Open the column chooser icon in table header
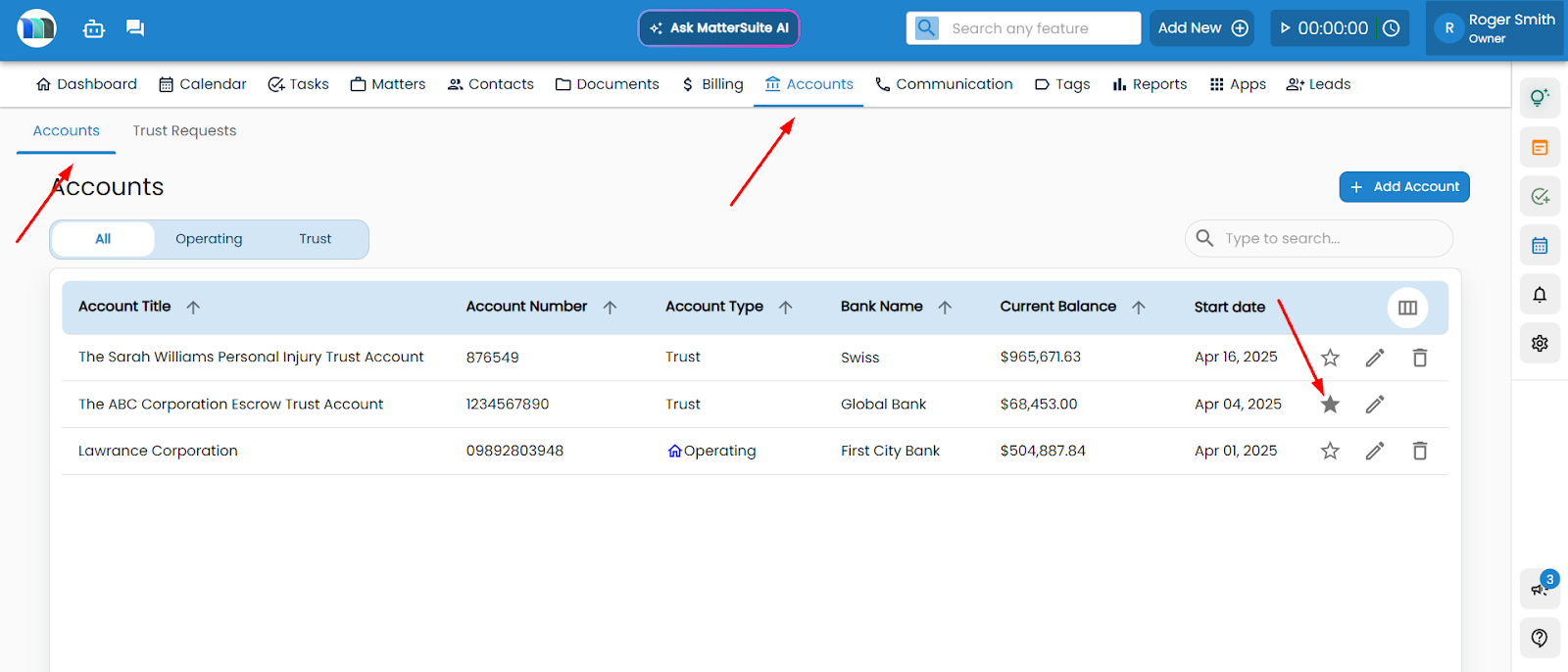The image size is (1568, 672). point(1407,308)
